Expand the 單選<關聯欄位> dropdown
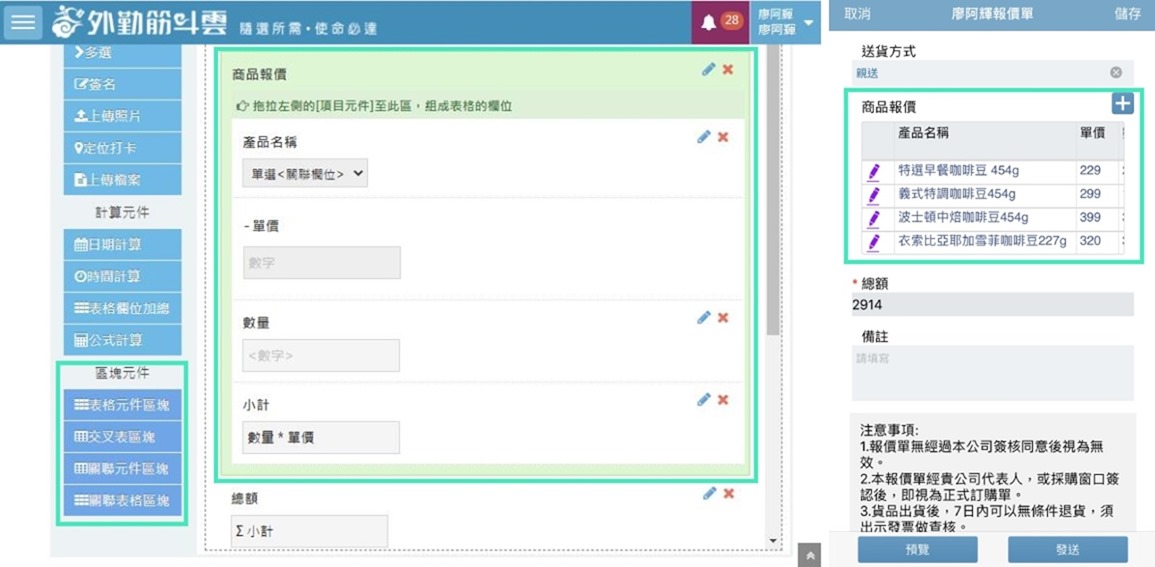 pyautogui.click(x=305, y=174)
